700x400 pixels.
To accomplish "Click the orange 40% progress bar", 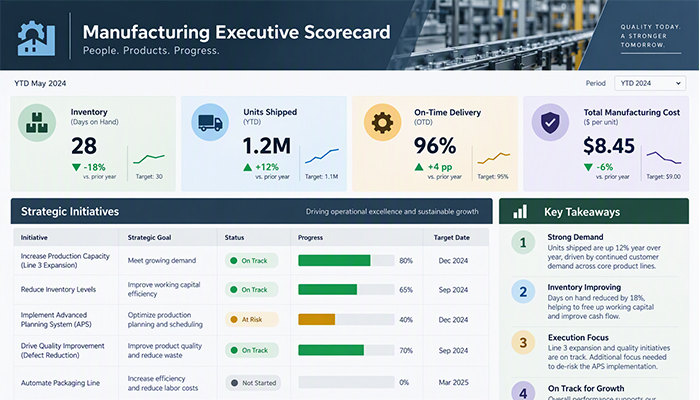I will [x=346, y=320].
